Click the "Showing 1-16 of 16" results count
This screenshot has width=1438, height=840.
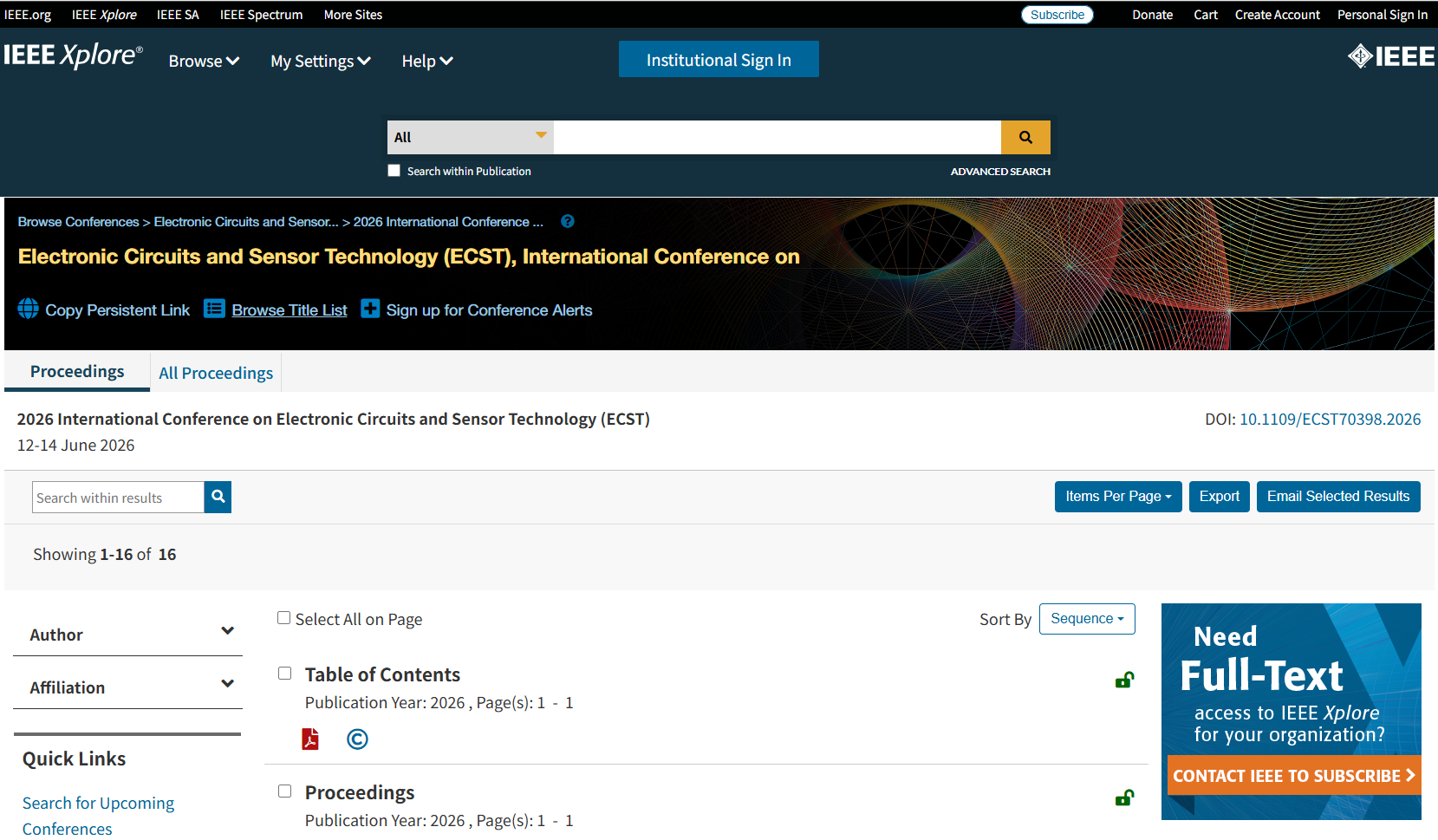[105, 555]
